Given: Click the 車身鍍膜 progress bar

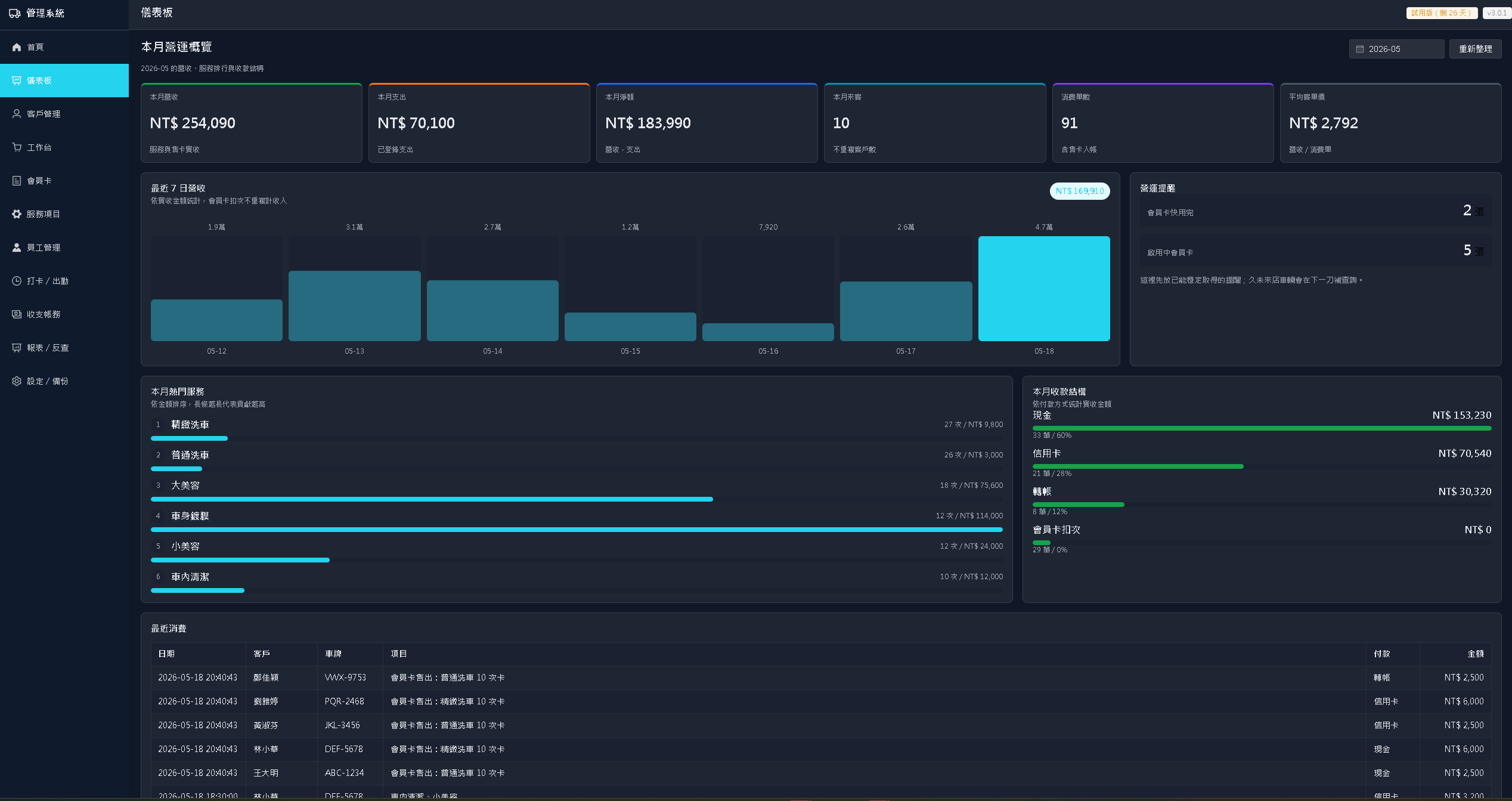Looking at the screenshot, I should tap(577, 530).
